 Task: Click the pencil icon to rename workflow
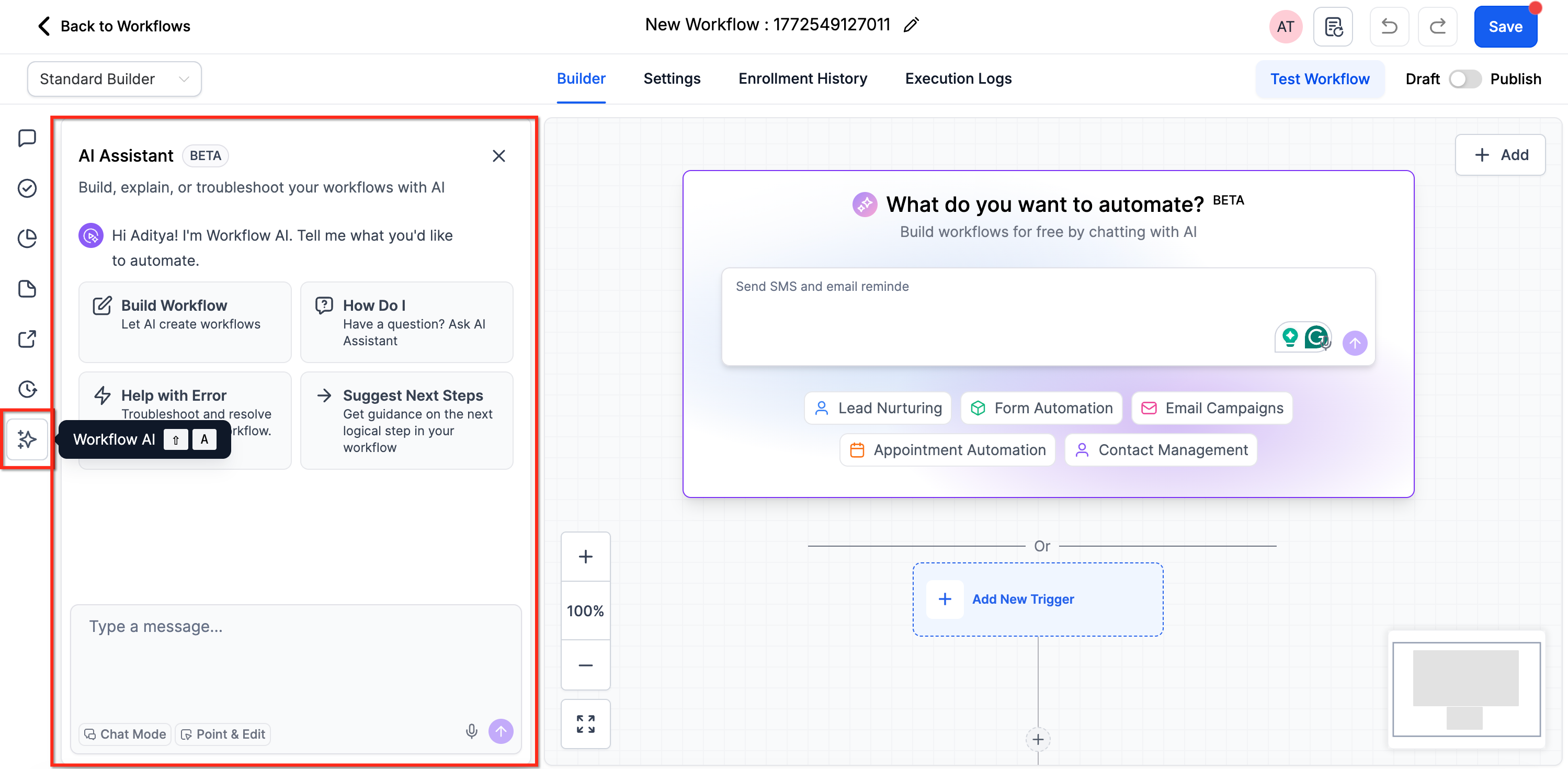[911, 25]
